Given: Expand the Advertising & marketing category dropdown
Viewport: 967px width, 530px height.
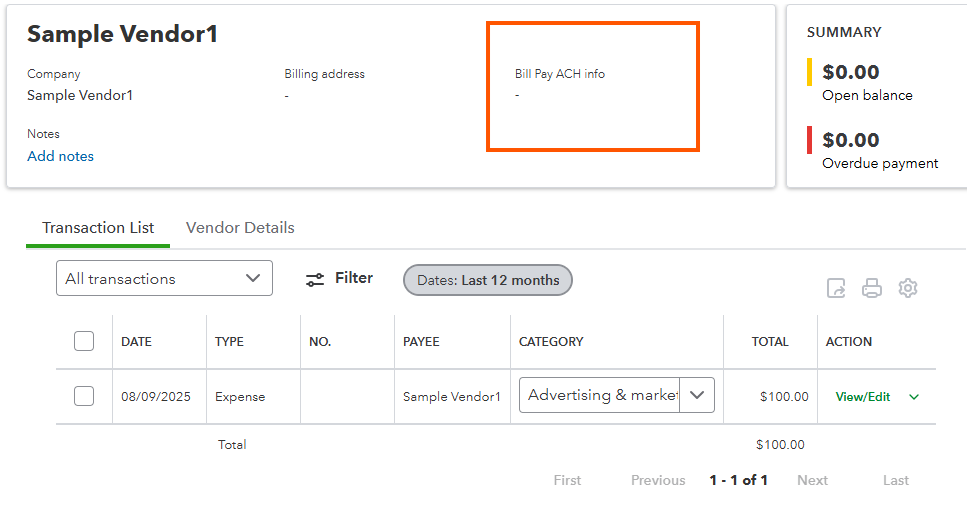Looking at the screenshot, I should (697, 395).
